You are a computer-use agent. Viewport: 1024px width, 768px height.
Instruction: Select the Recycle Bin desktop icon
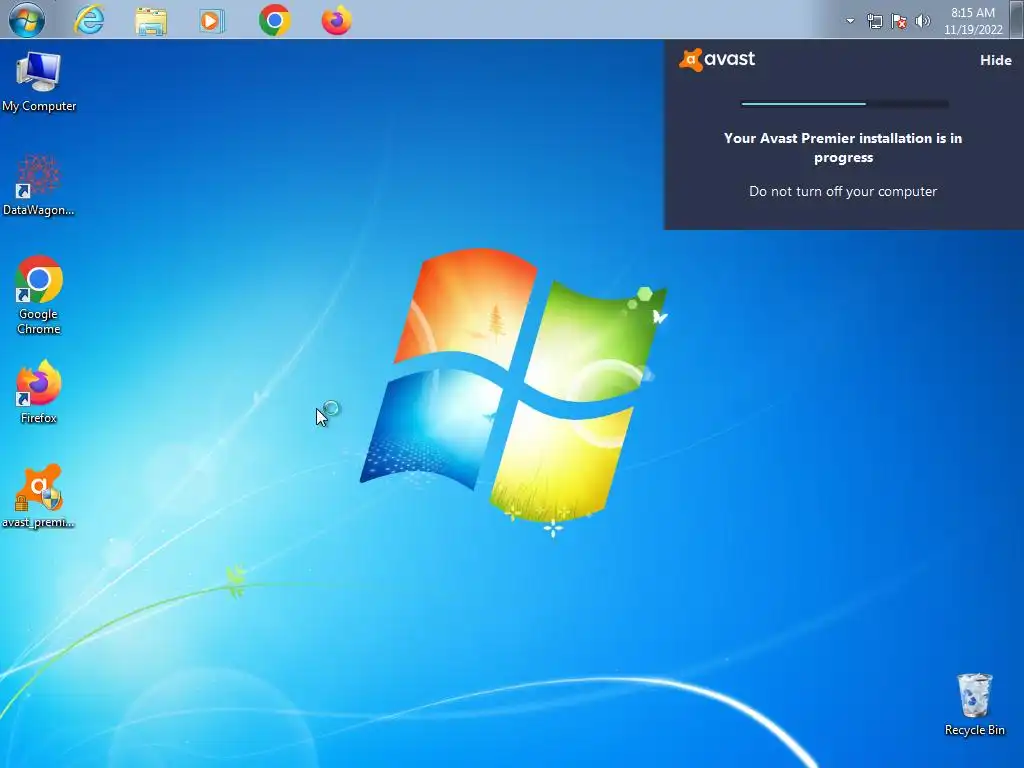[974, 705]
